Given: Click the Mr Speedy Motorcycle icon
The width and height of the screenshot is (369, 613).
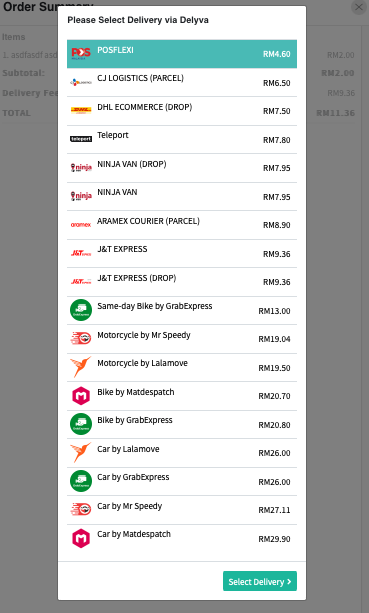Looking at the screenshot, I should tap(81, 338).
